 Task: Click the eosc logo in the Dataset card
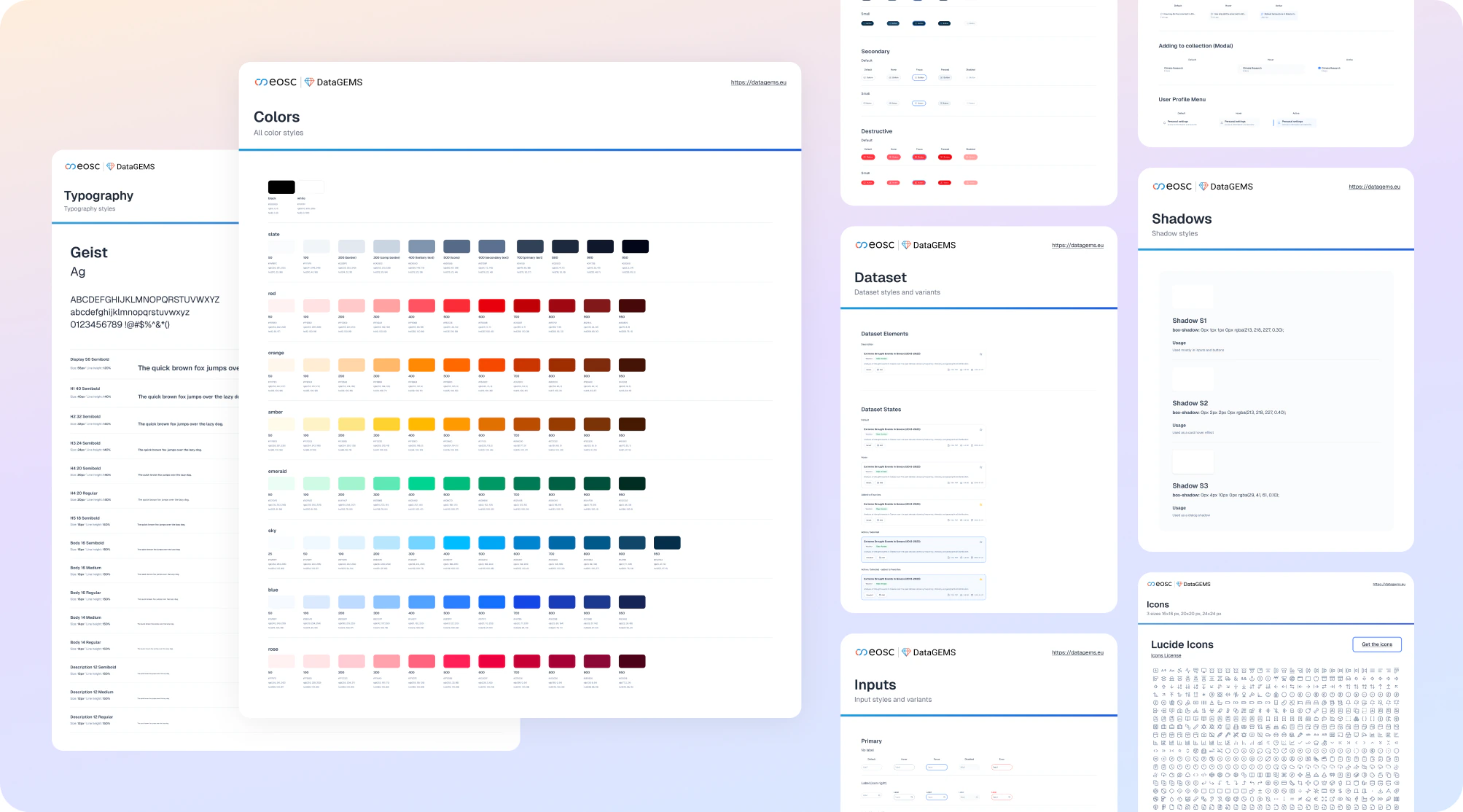tap(875, 245)
